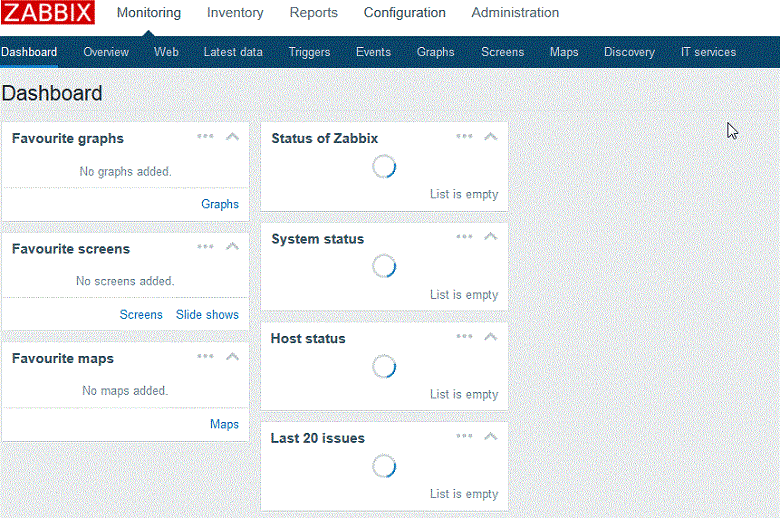Click the Zabbix logo
Image resolution: width=780 pixels, height=518 pixels.
(x=48, y=13)
